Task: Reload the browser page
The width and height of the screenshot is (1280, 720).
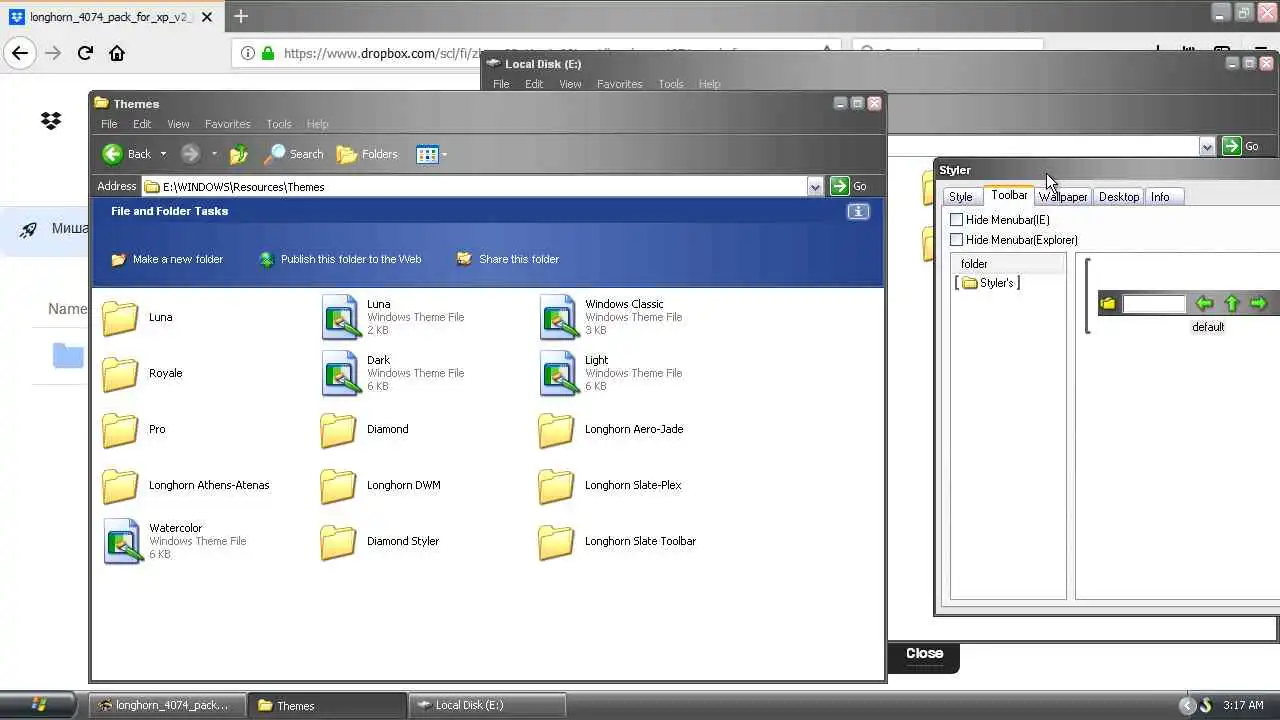Action: tap(85, 53)
